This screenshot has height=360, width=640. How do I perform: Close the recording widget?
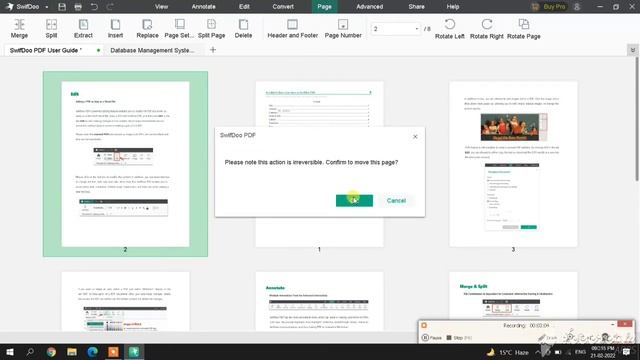[624, 324]
